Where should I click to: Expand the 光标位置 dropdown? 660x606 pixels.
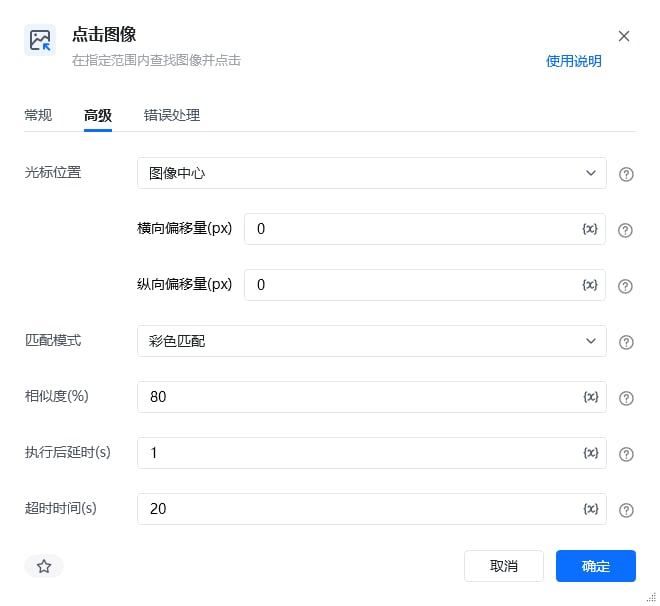click(x=372, y=173)
